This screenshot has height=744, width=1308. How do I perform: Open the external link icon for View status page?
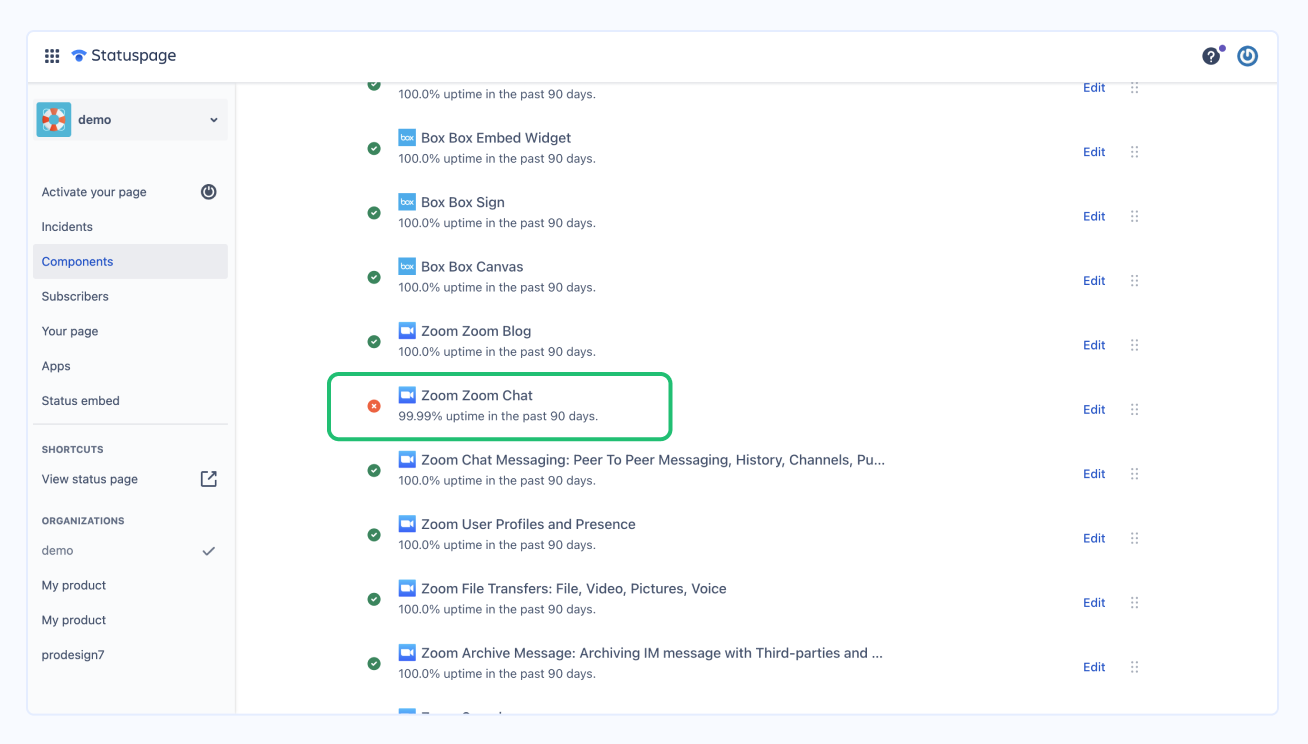pyautogui.click(x=208, y=478)
